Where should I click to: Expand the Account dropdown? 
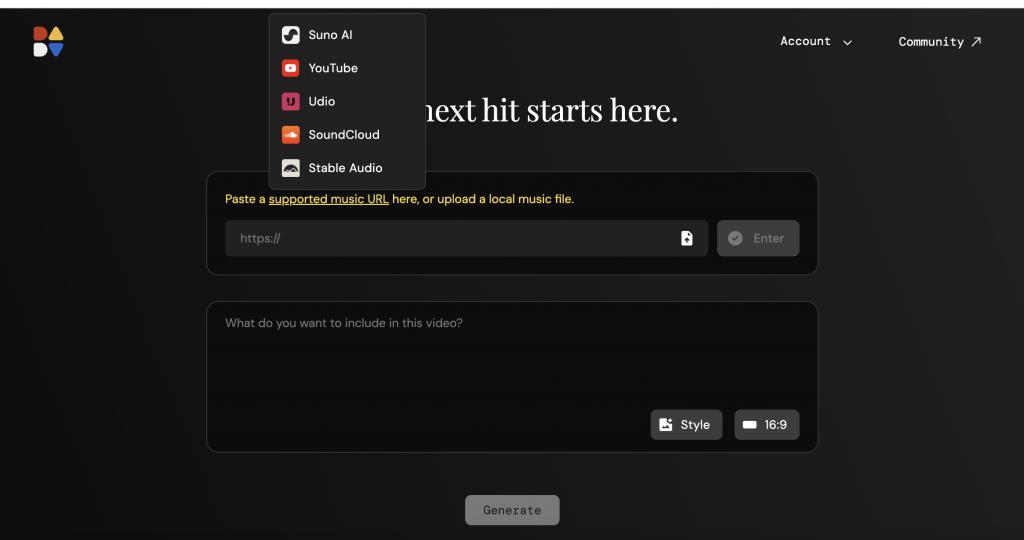[x=816, y=41]
